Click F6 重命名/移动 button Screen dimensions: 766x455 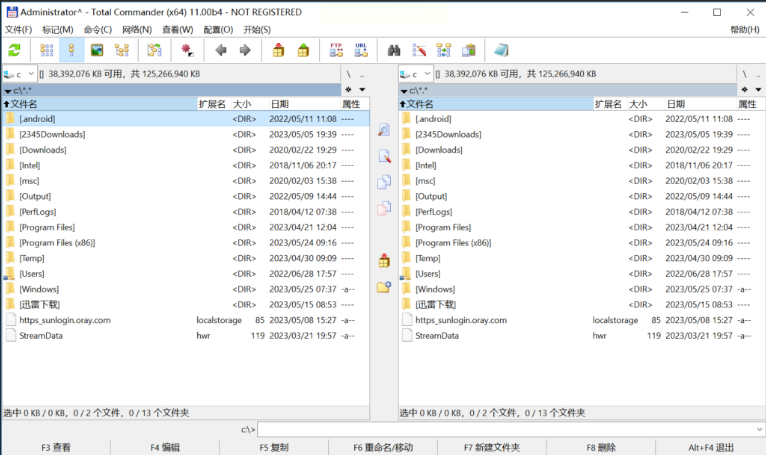pos(383,447)
